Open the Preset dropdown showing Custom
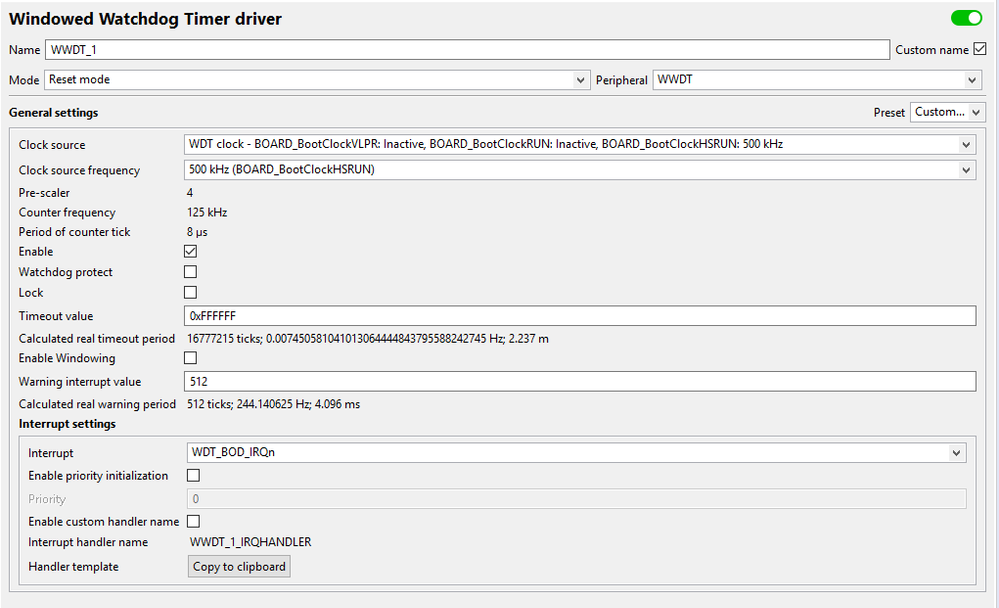Screen dimensions: 999x608 948,113
